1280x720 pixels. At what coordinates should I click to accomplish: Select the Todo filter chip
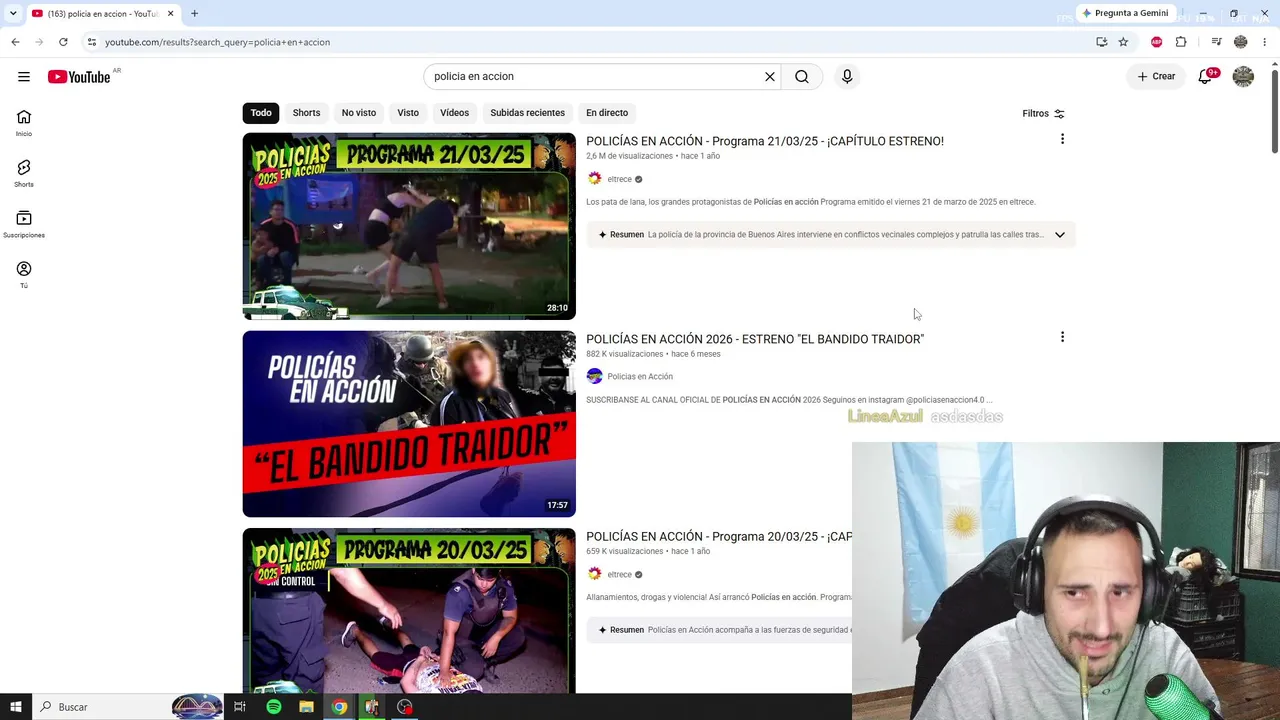pos(261,113)
